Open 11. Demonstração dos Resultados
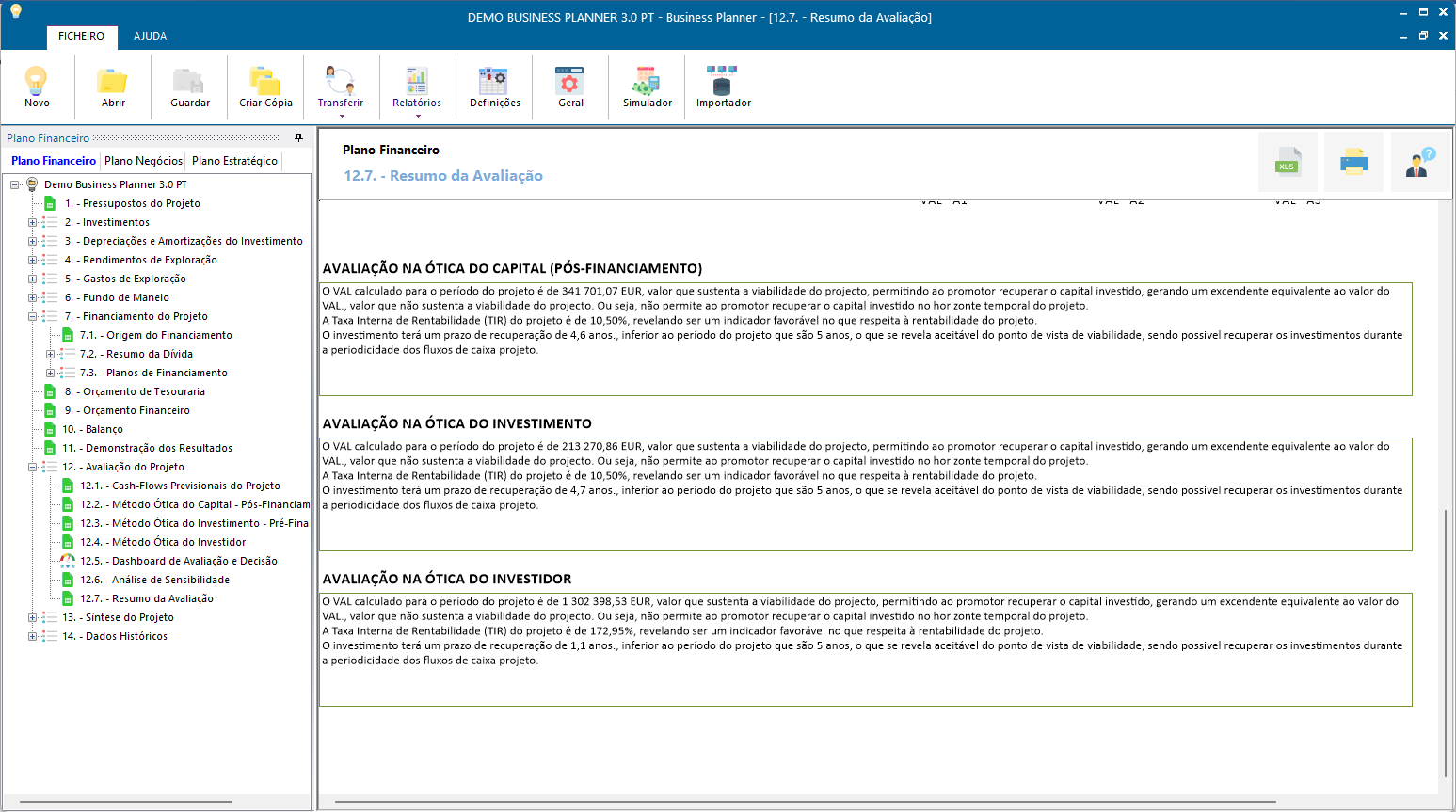Screen dimensions: 1456x812 click(x=147, y=448)
